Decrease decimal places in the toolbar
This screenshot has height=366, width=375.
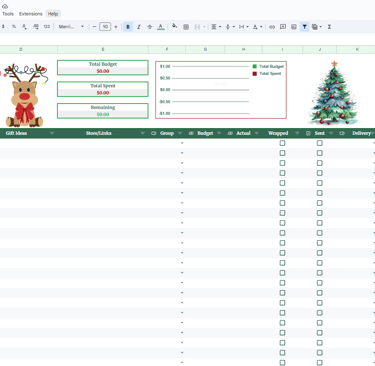(x=24, y=27)
